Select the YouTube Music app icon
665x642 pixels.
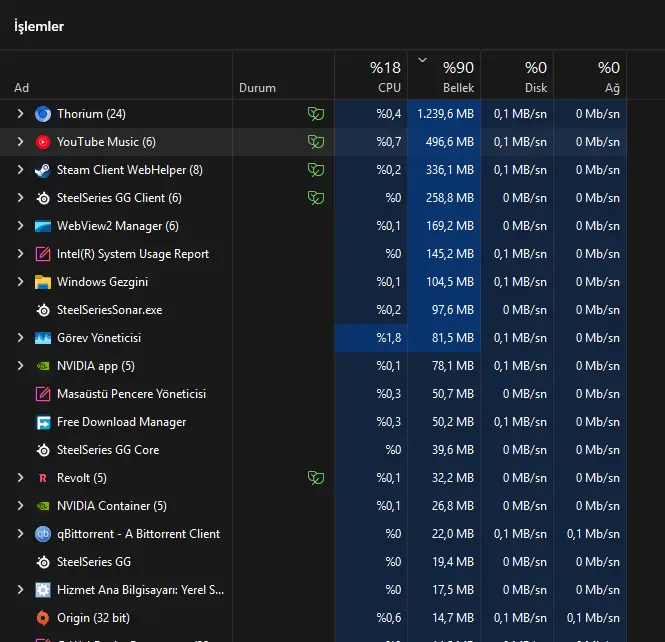[43, 142]
